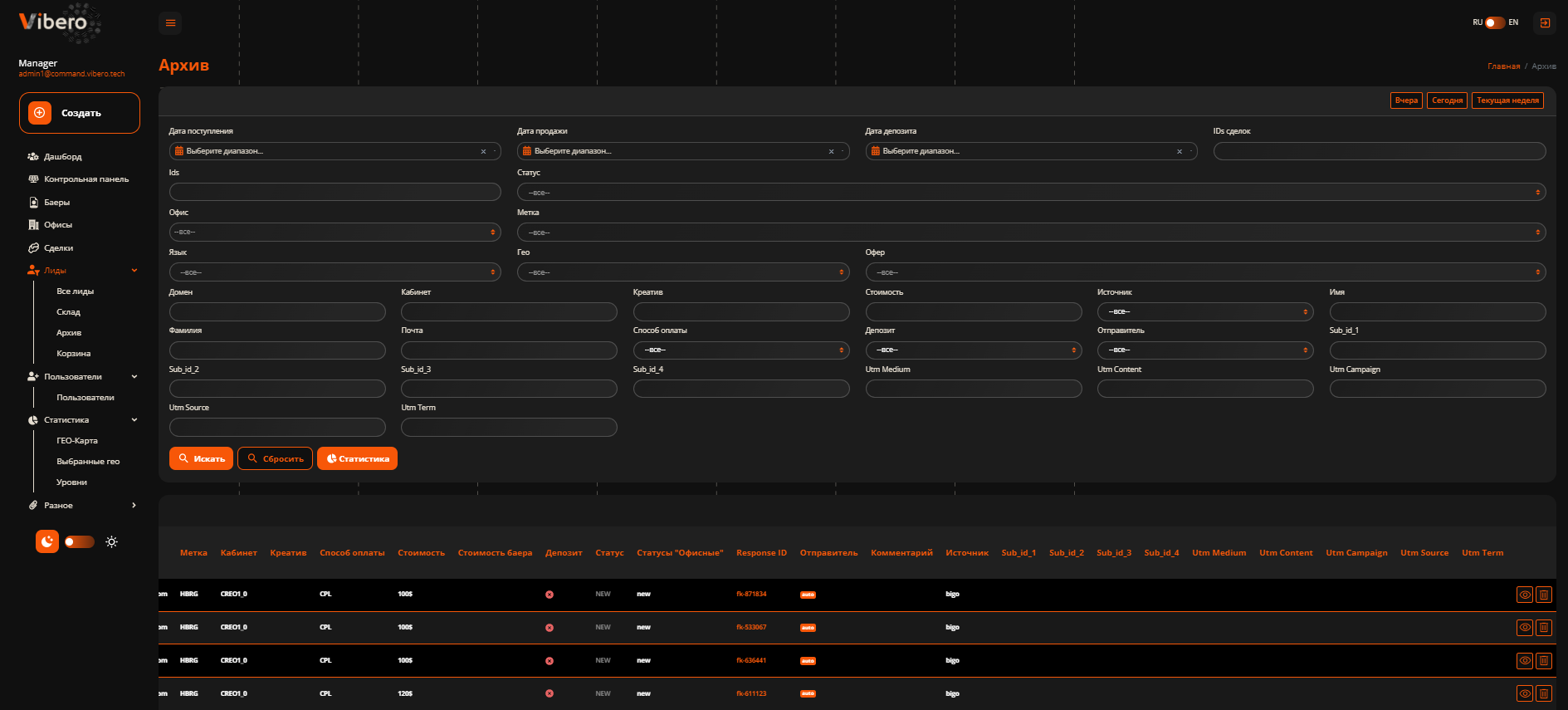Open the Язык dropdown
Image resolution: width=1568 pixels, height=710 pixels.
tap(335, 272)
